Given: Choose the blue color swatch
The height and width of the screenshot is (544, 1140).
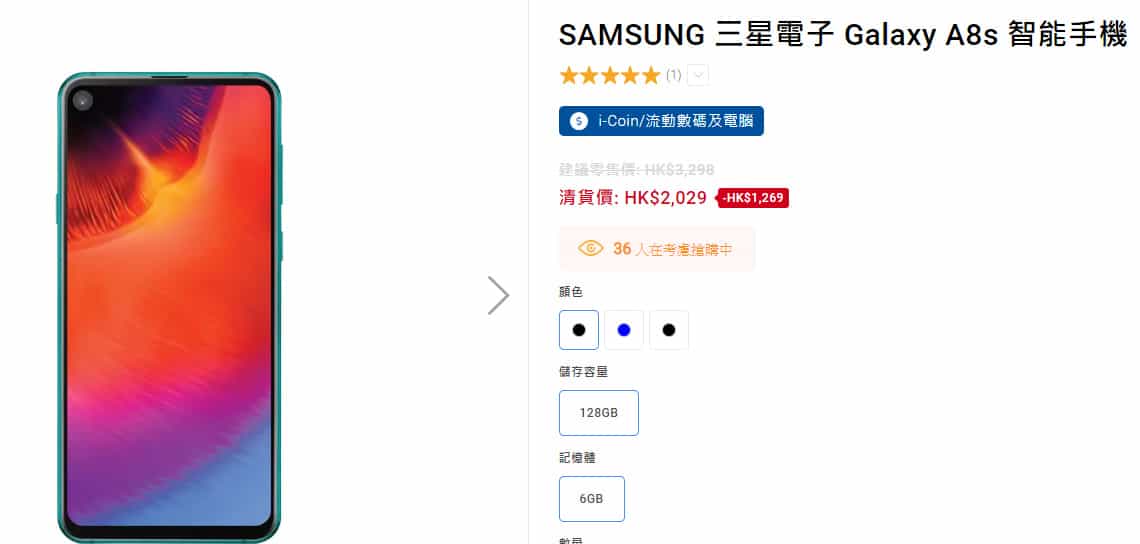Looking at the screenshot, I should (x=624, y=330).
